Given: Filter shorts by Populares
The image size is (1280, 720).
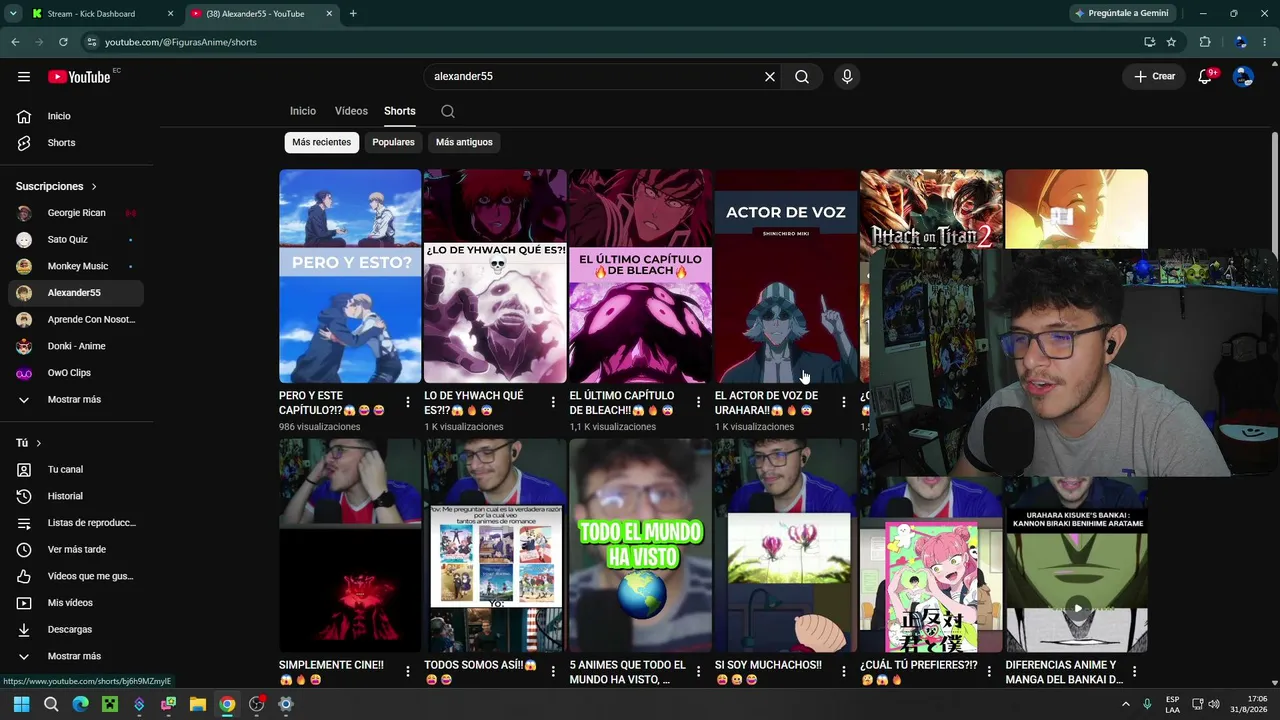Looking at the screenshot, I should (393, 142).
